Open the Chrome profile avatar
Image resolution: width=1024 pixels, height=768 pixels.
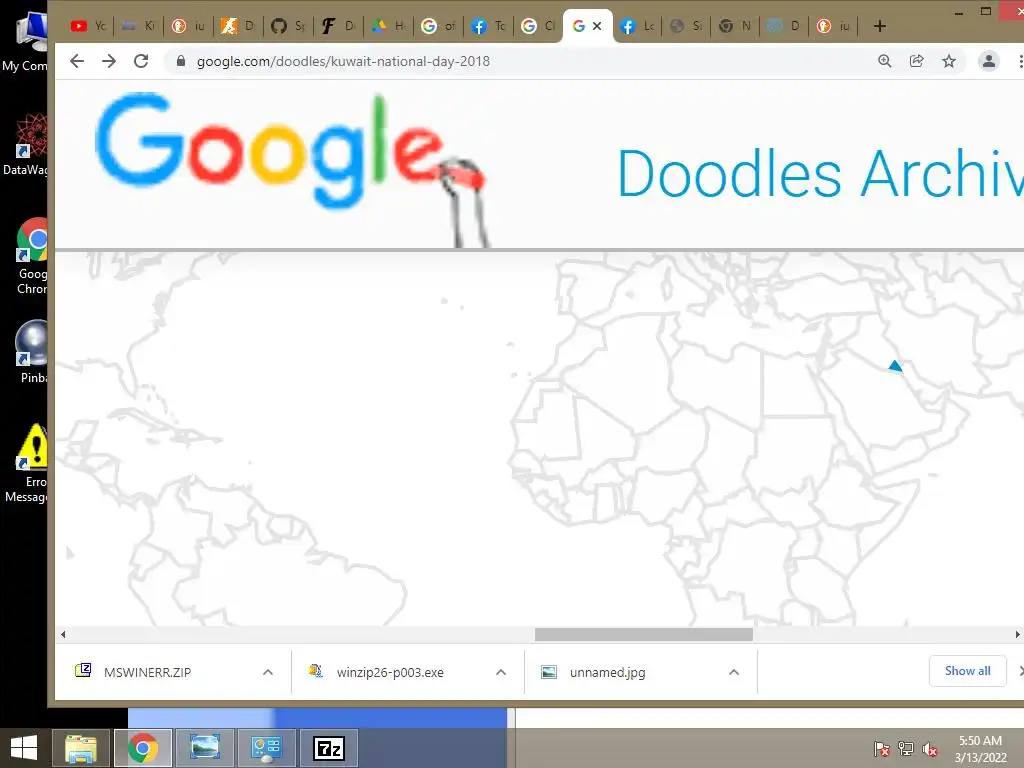(x=989, y=61)
